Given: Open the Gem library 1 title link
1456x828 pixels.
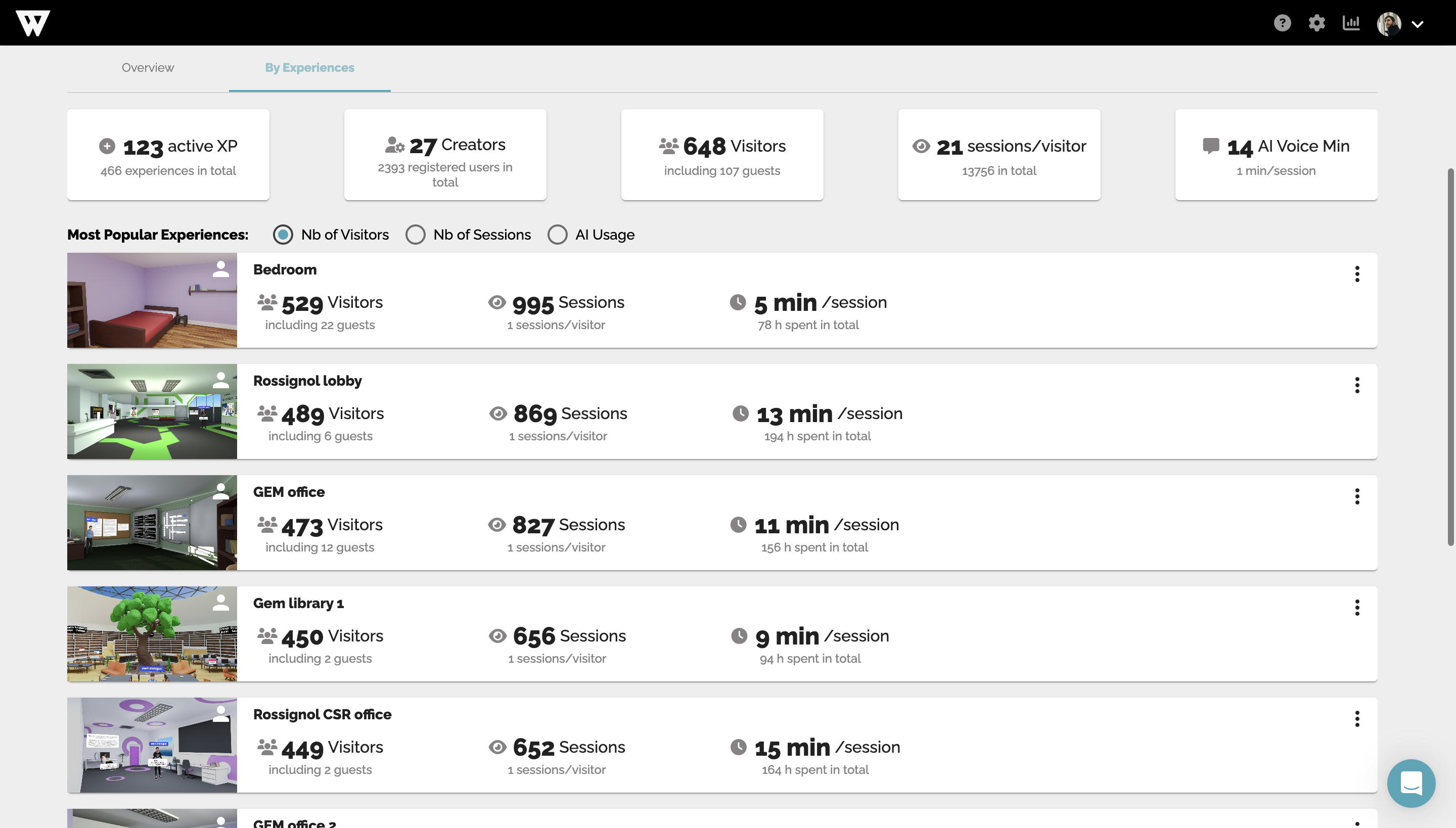Looking at the screenshot, I should [x=298, y=604].
